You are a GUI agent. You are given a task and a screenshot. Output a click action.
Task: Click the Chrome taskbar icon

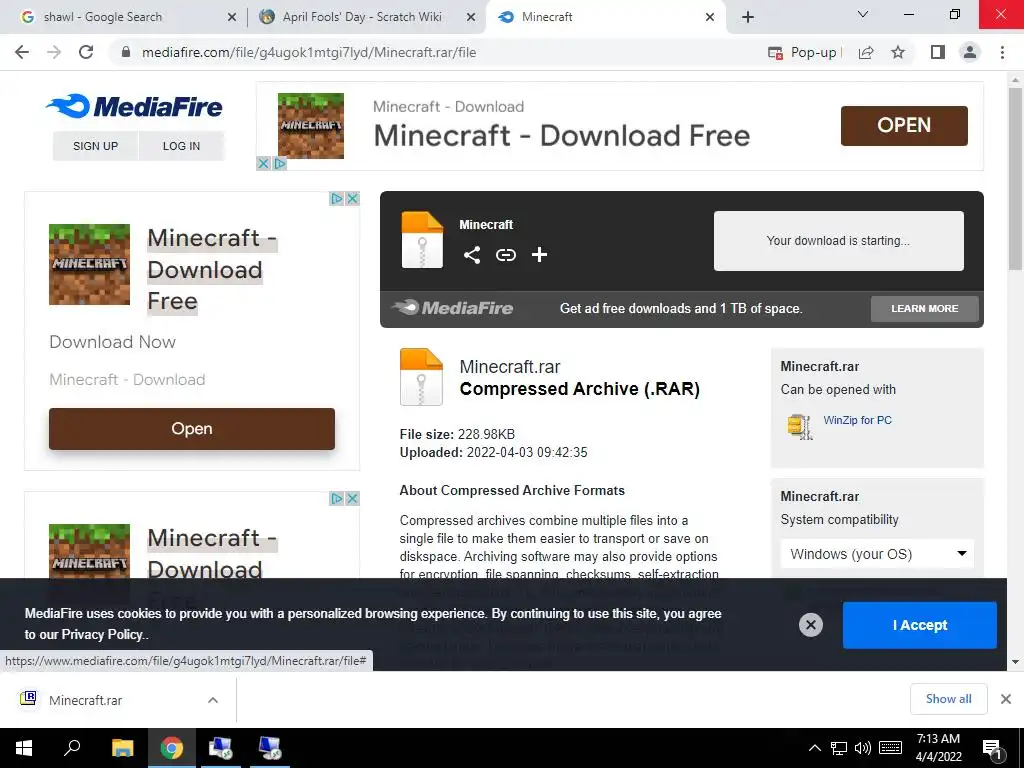point(172,748)
